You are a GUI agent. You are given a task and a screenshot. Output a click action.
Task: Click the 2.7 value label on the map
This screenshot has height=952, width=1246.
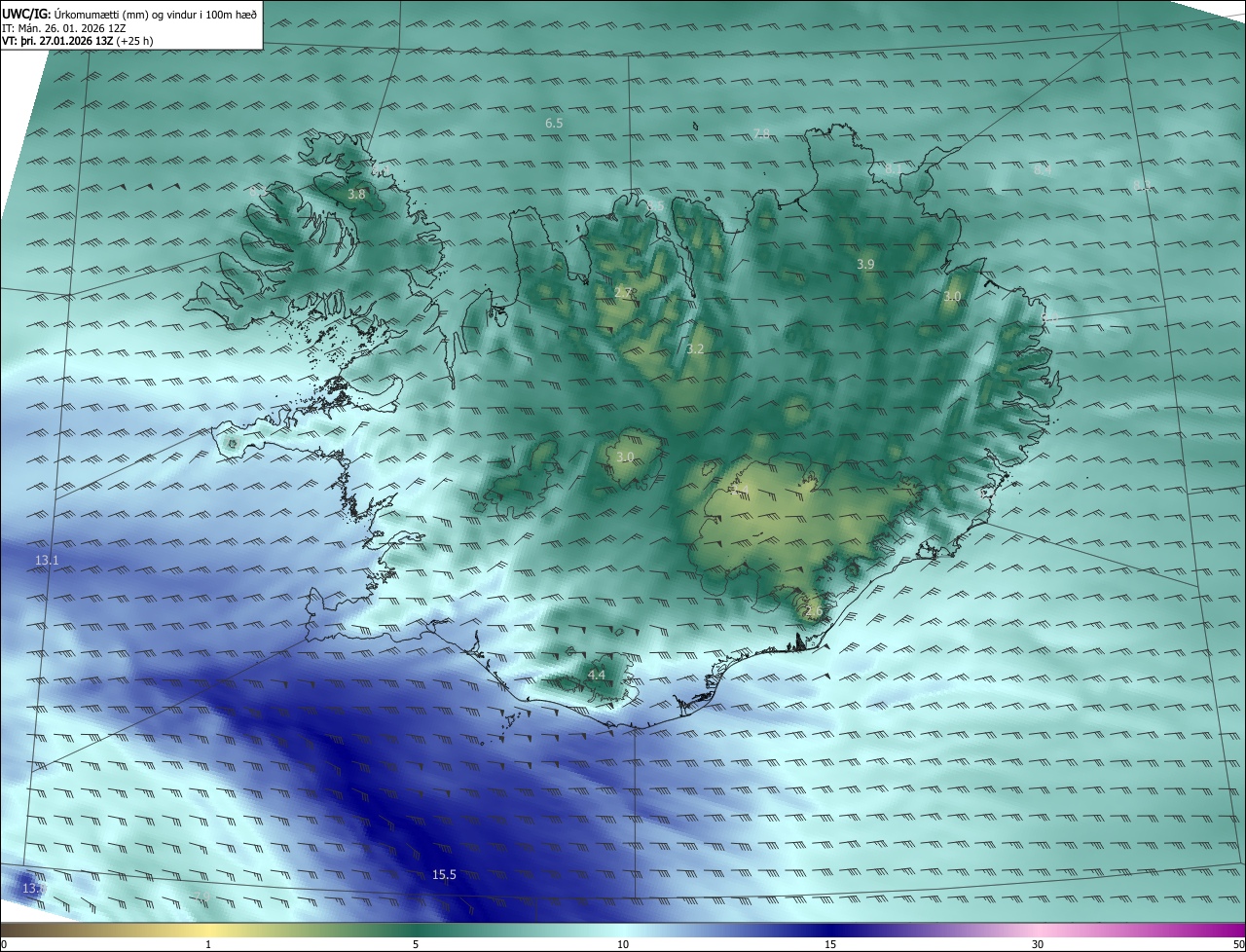(x=623, y=292)
